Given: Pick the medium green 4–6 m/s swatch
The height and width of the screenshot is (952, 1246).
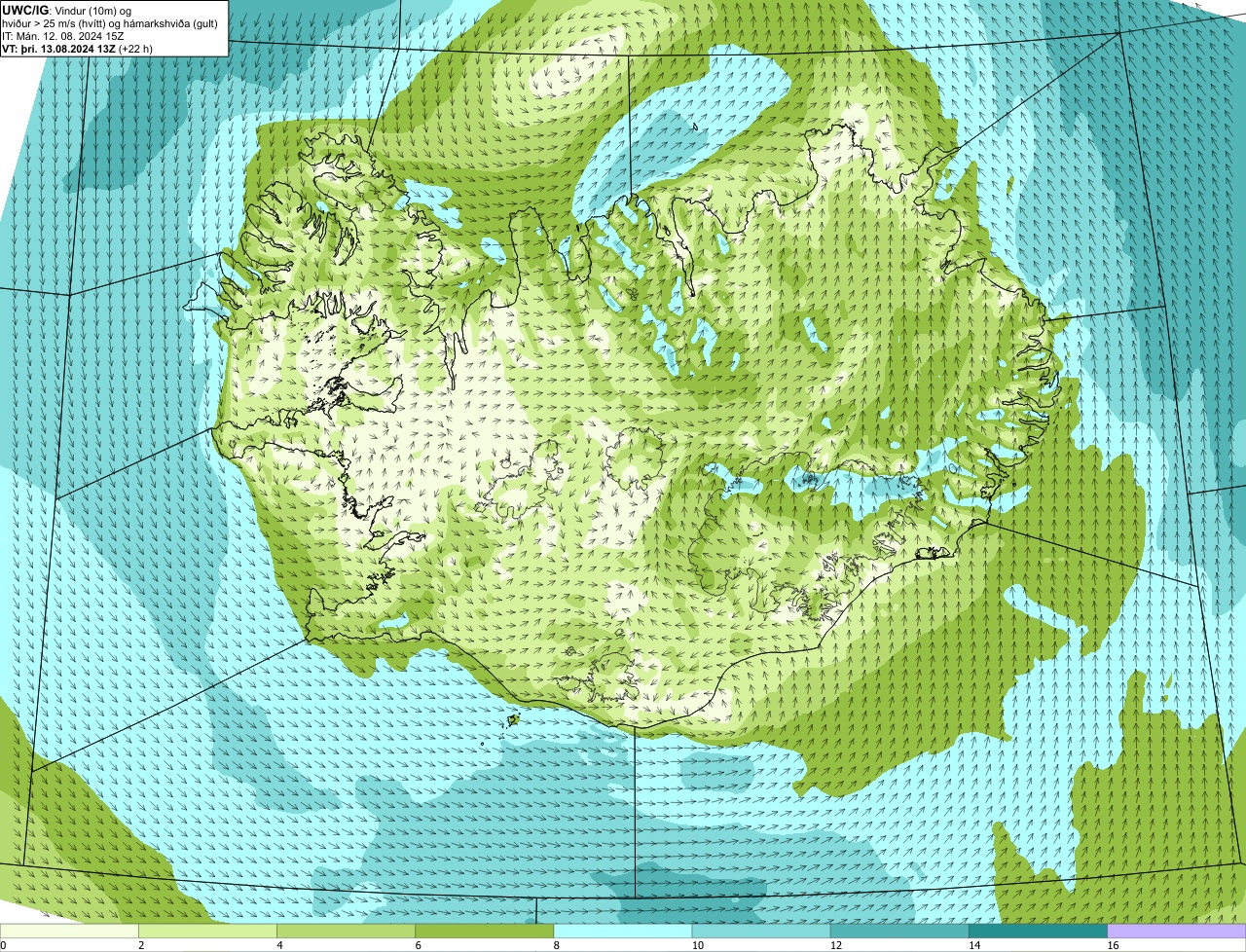Looking at the screenshot, I should coord(346,932).
